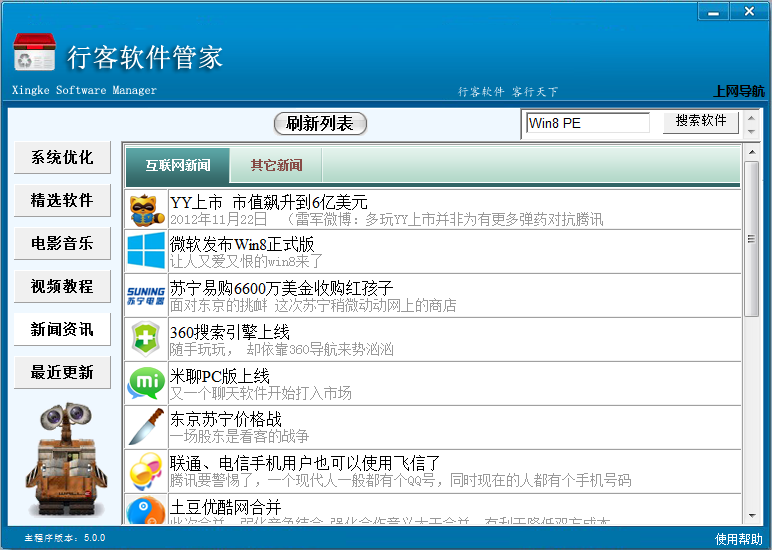This screenshot has width=772, height=550.
Task: Open headline YY上市 市值飙升到6亿美元
Action: pyautogui.click(x=269, y=202)
